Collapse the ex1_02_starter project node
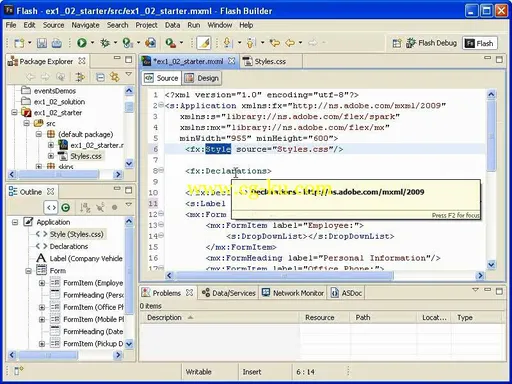 tap(14, 112)
